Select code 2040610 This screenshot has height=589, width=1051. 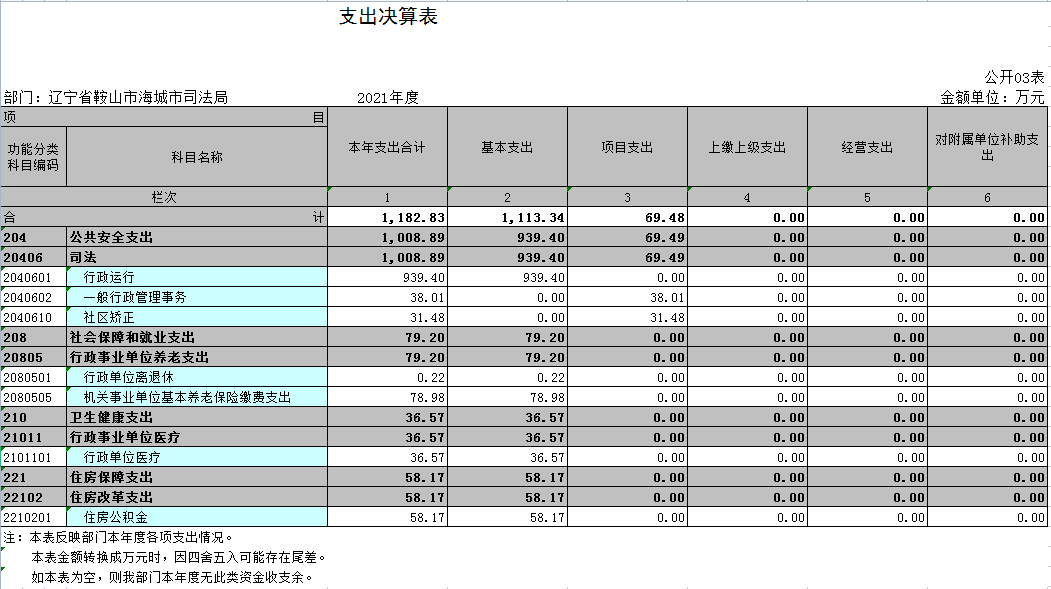(34, 318)
